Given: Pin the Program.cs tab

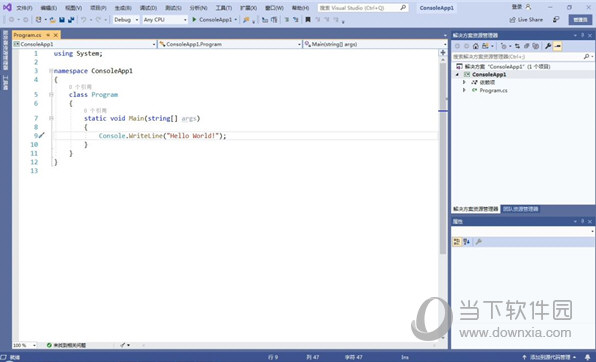Looking at the screenshot, I should 48,35.
